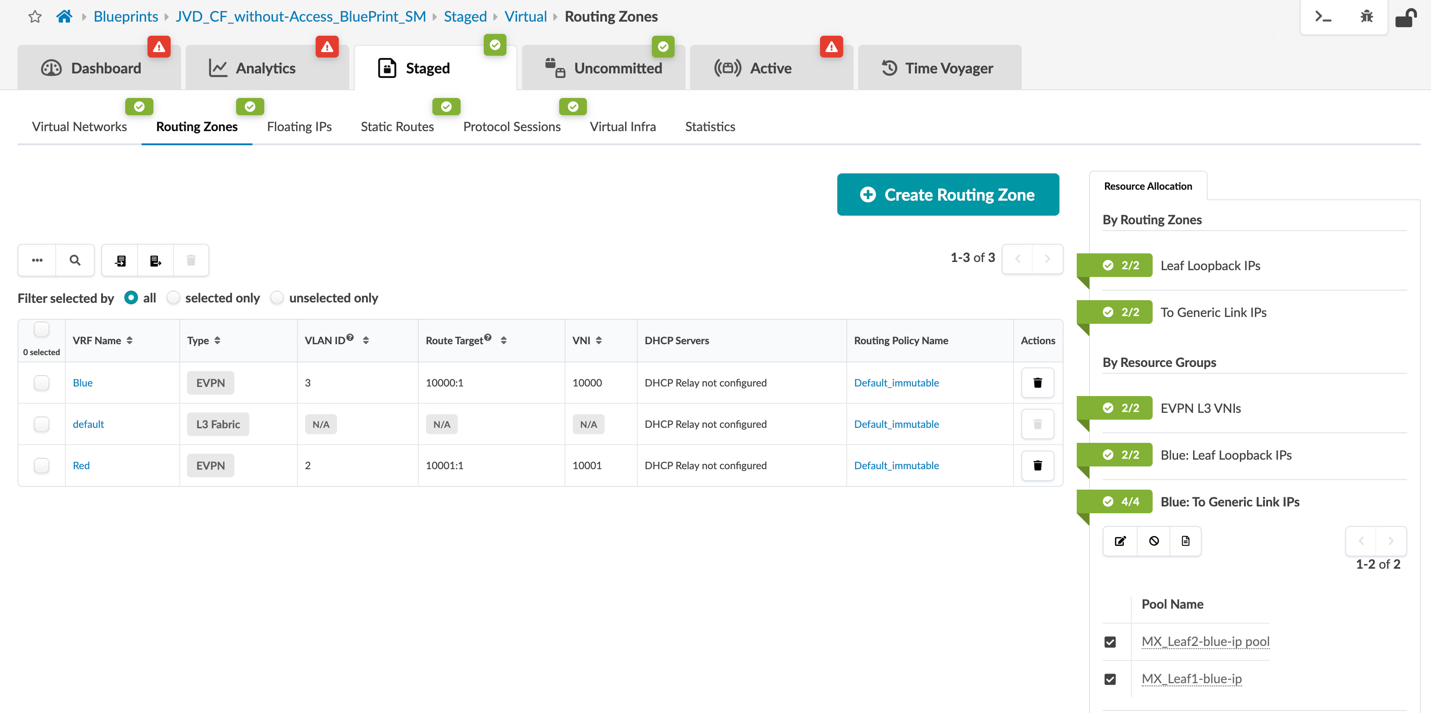The width and height of the screenshot is (1431, 713).
Task: Star this page as favorite
Action: click(35, 16)
